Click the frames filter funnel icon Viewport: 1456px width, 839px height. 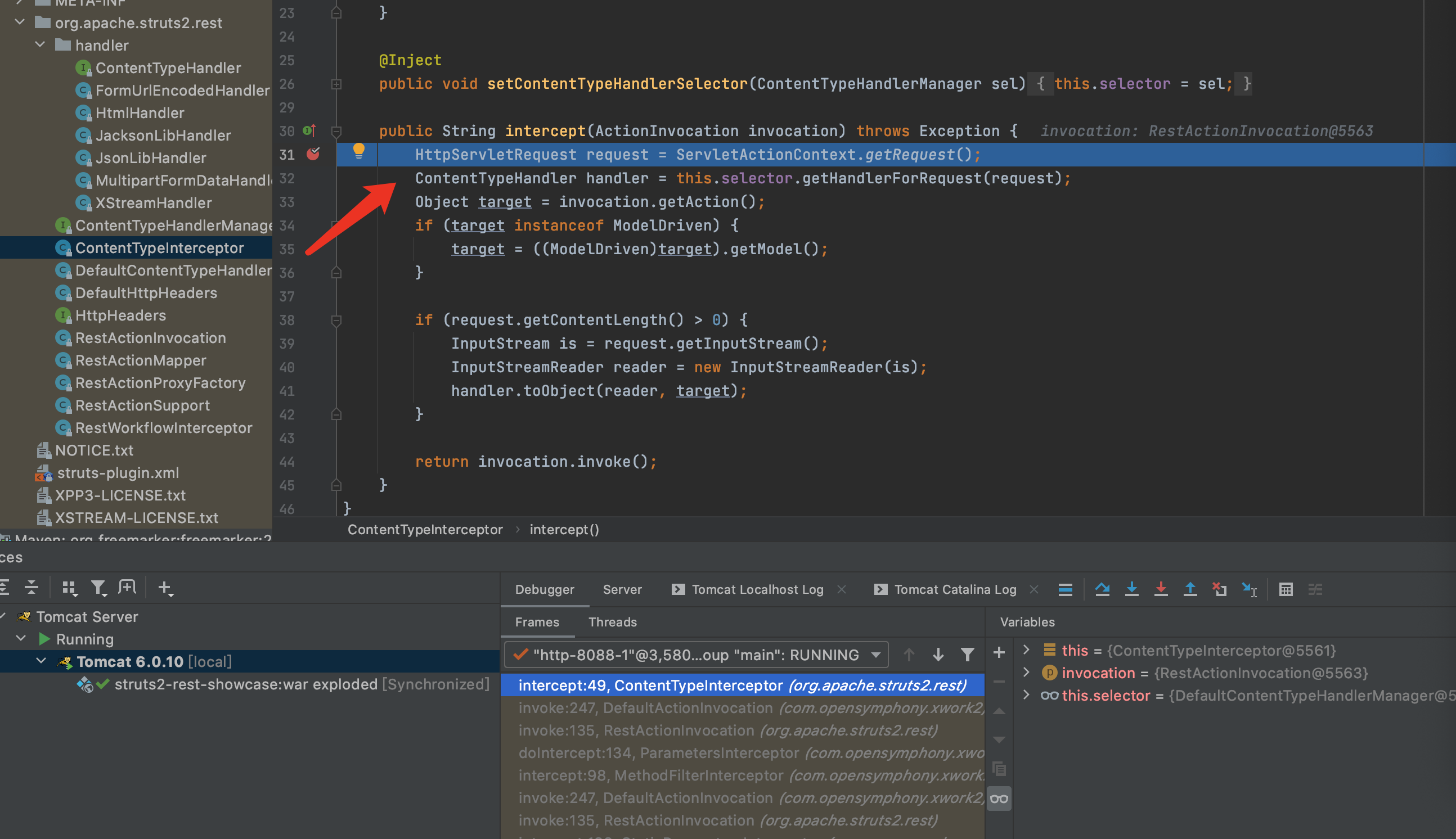click(x=967, y=655)
